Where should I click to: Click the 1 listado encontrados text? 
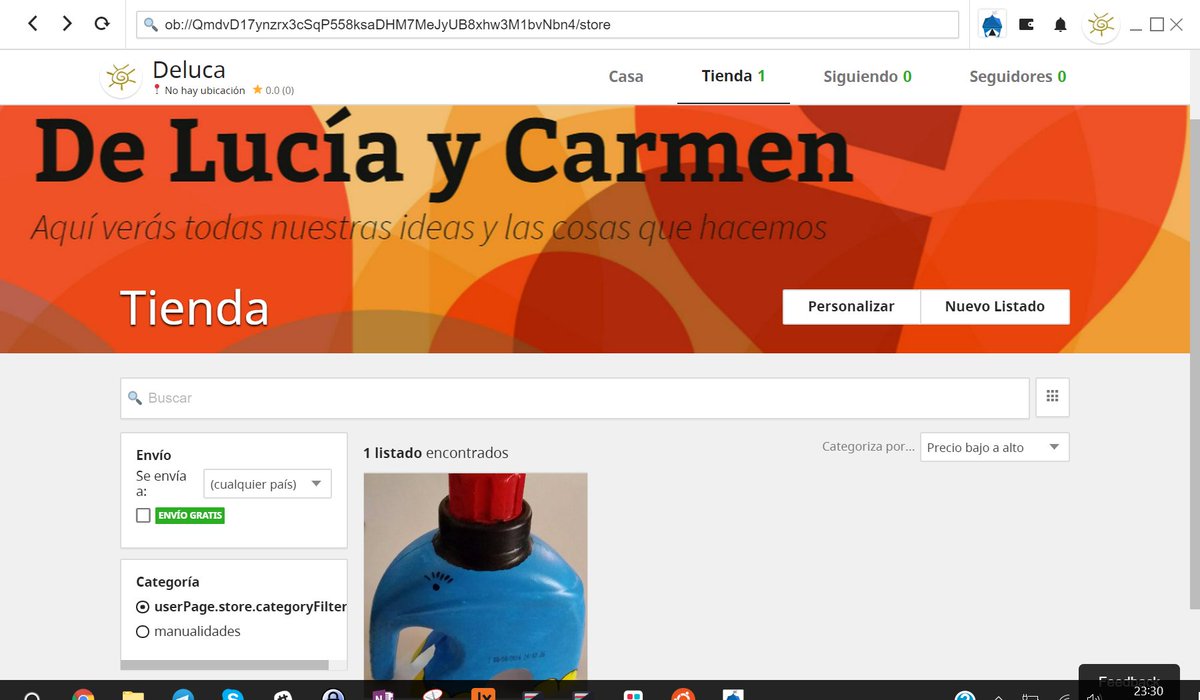(x=436, y=453)
